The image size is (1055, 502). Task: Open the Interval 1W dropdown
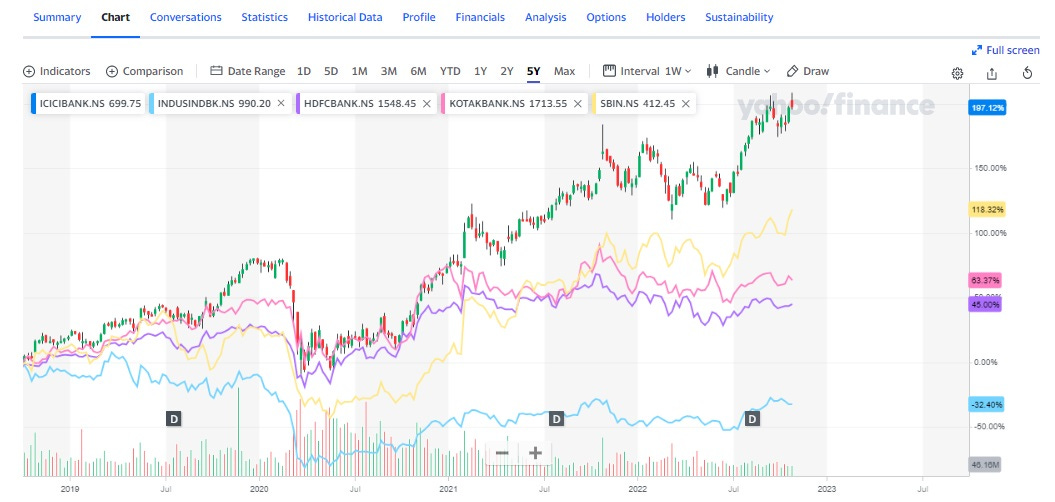click(647, 71)
